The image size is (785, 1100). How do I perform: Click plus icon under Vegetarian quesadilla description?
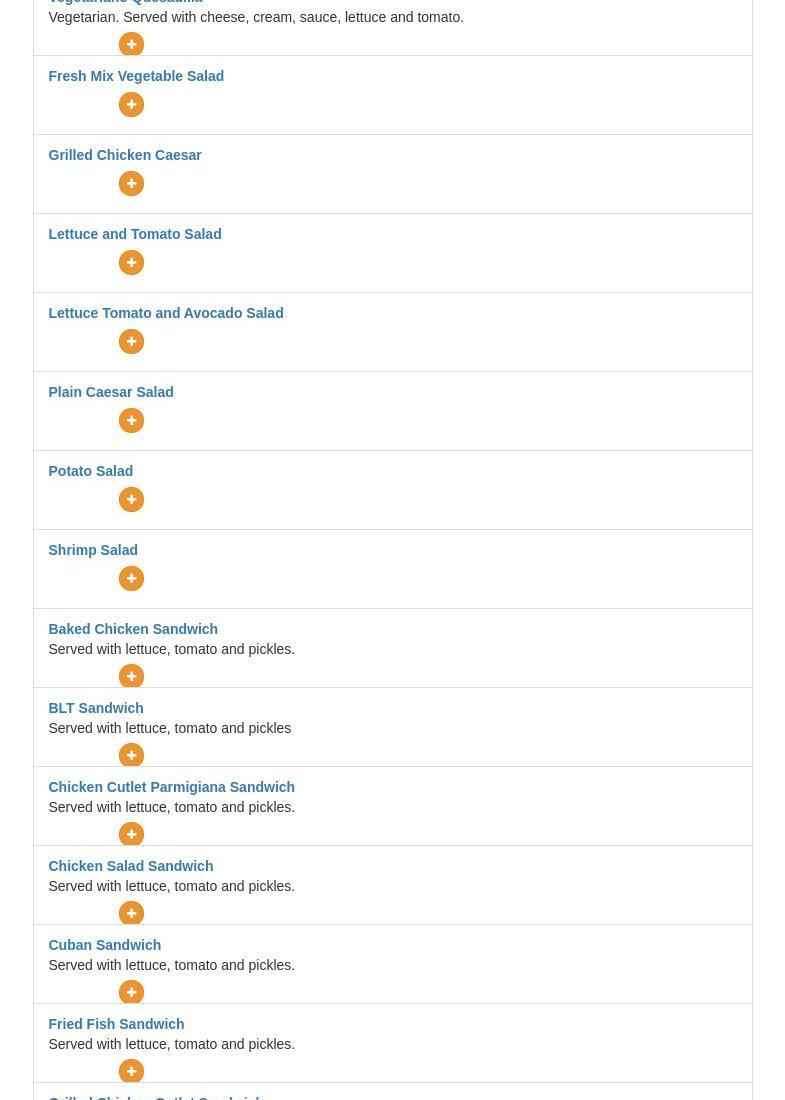[131, 44]
